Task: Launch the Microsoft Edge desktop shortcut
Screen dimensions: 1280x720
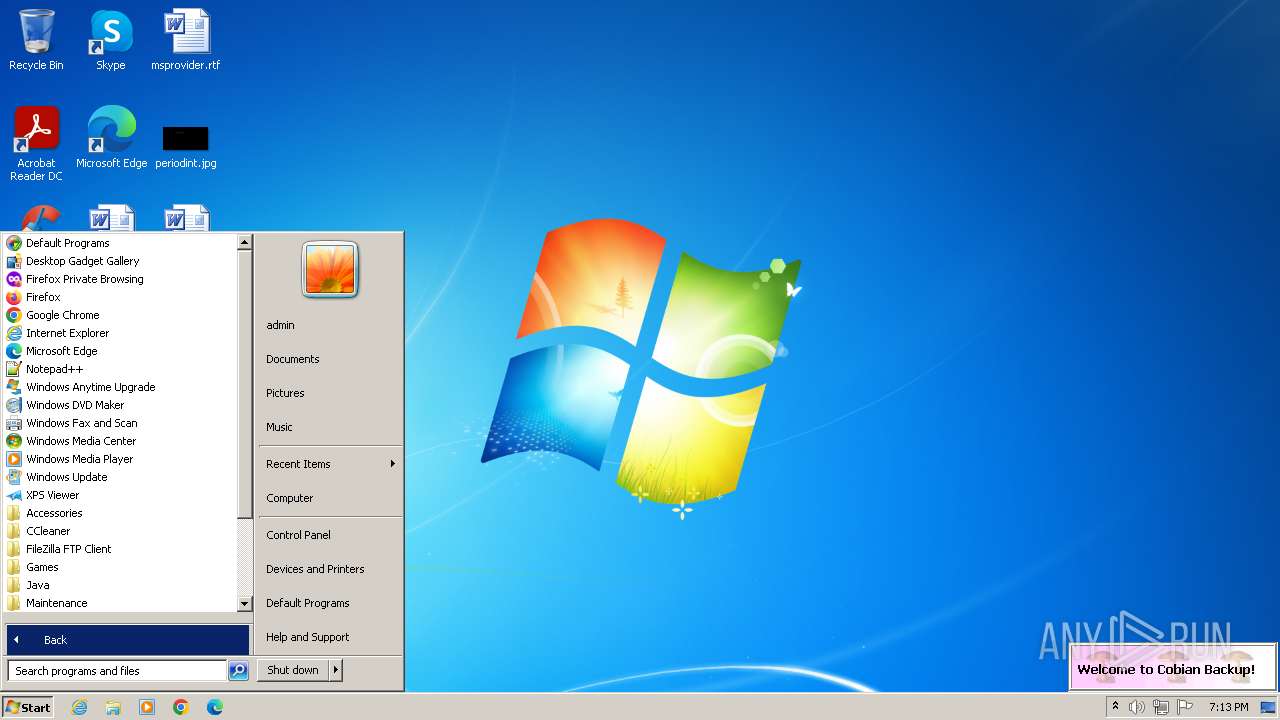Action: click(x=111, y=137)
